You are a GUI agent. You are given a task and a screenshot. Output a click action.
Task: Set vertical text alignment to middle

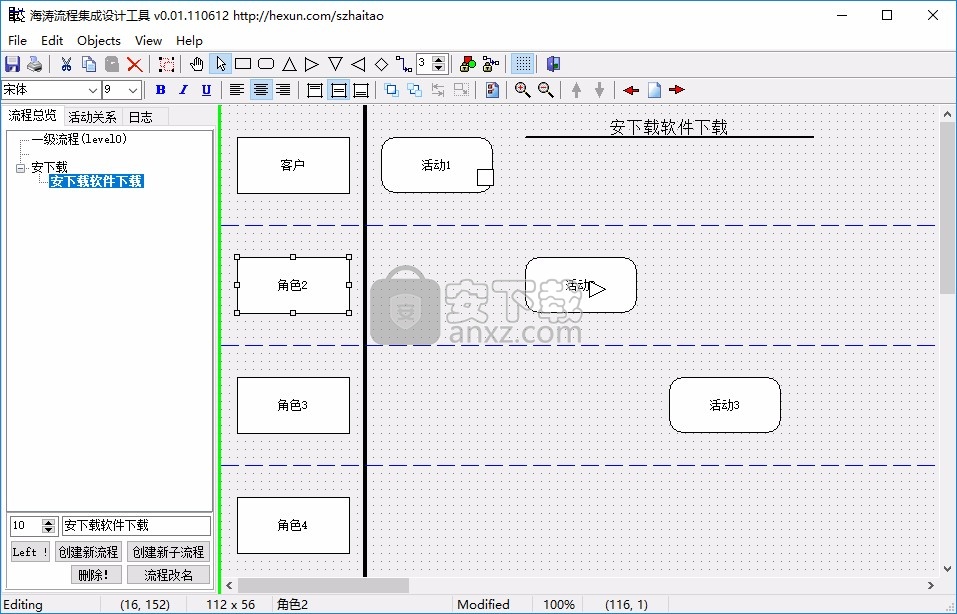coord(338,90)
